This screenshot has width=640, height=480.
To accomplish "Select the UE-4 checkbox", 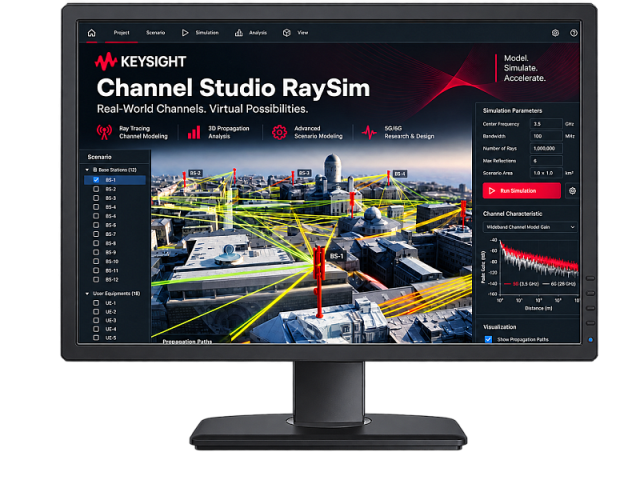I will point(96,329).
